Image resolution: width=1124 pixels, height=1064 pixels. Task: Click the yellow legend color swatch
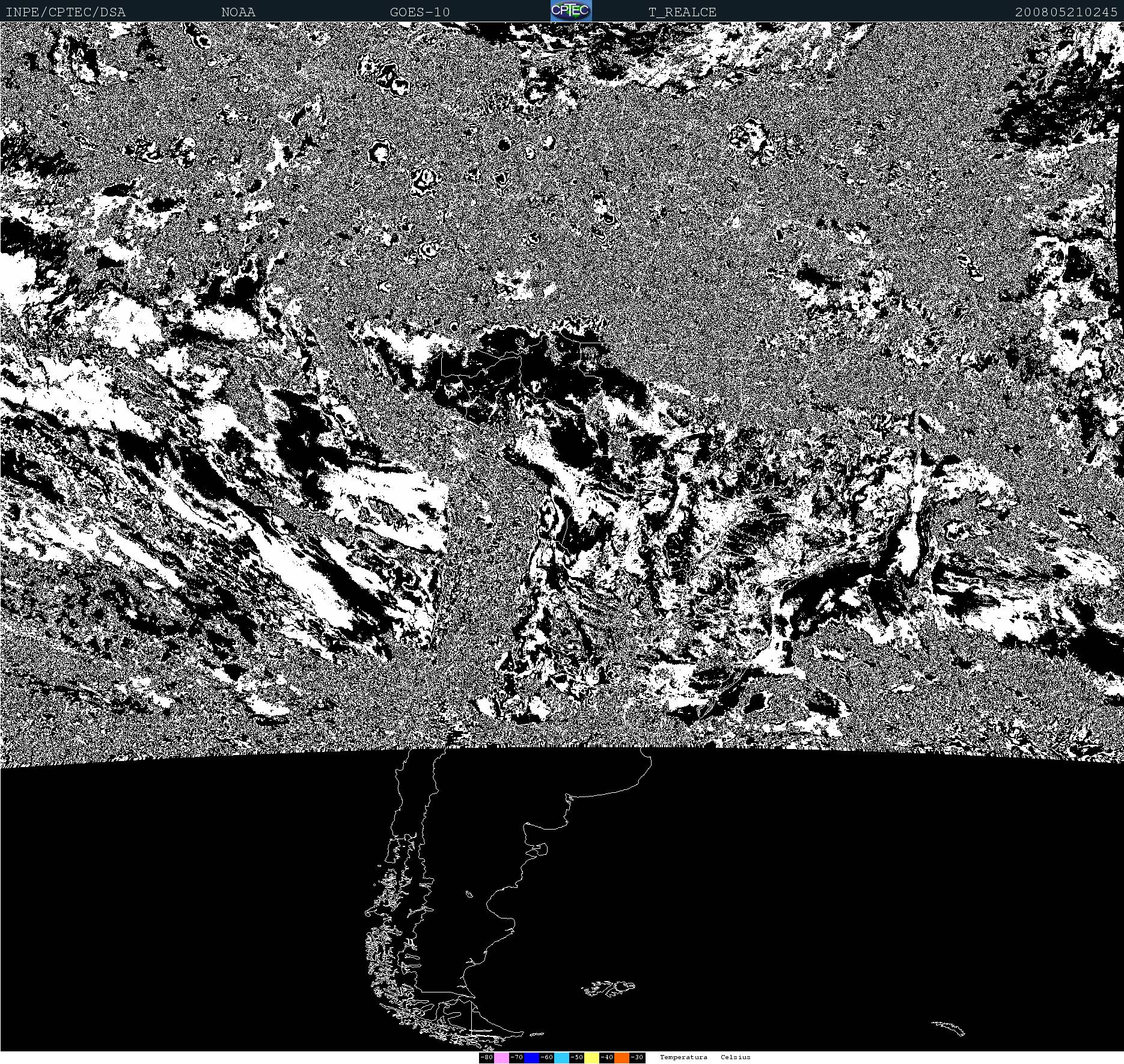coord(591,1057)
